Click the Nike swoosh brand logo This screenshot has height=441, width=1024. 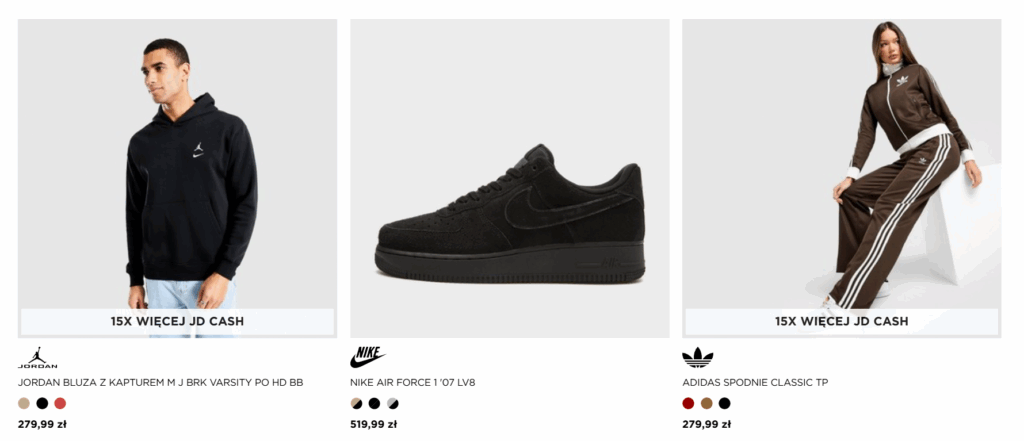click(x=368, y=357)
